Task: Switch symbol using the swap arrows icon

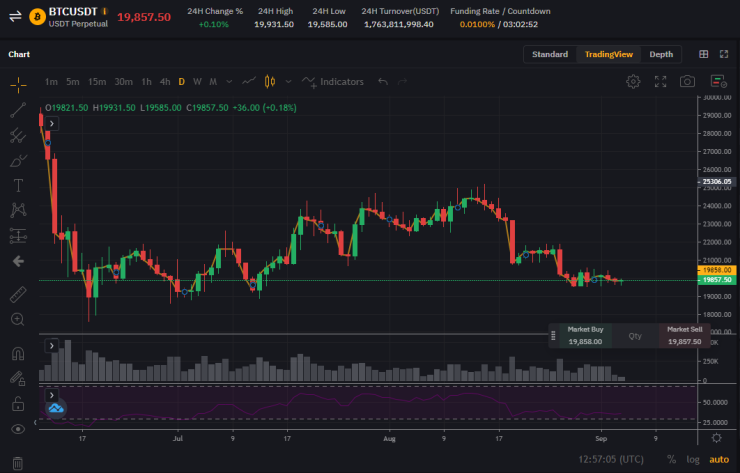Action: point(15,17)
